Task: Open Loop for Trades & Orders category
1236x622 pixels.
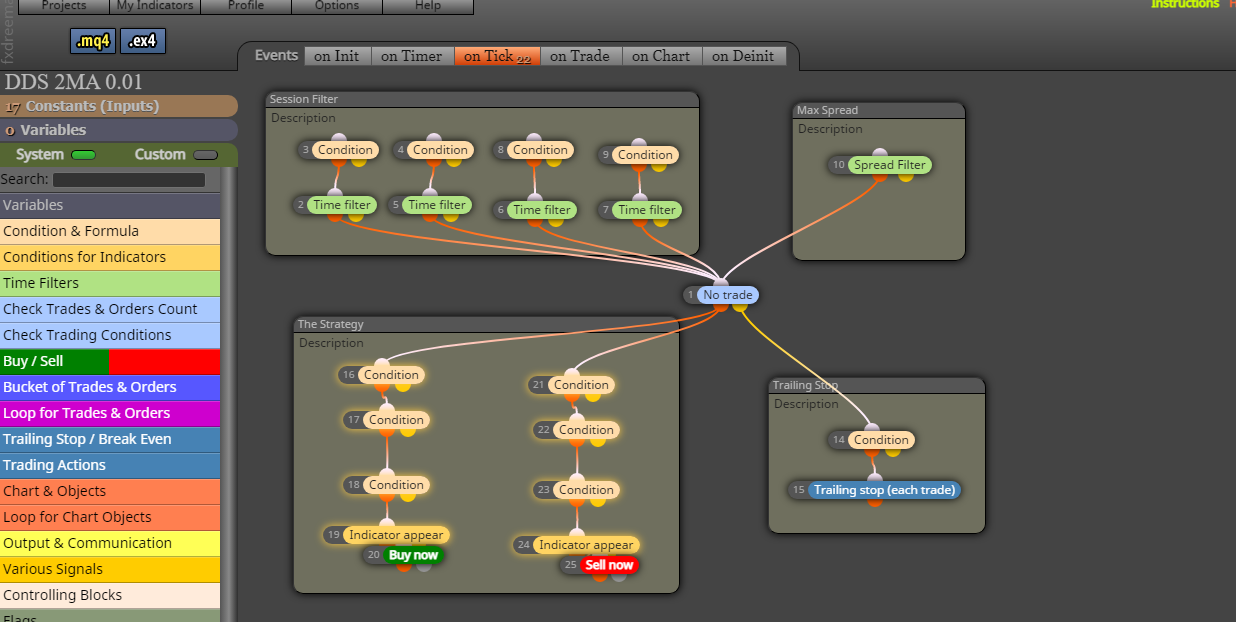Action: coord(110,413)
